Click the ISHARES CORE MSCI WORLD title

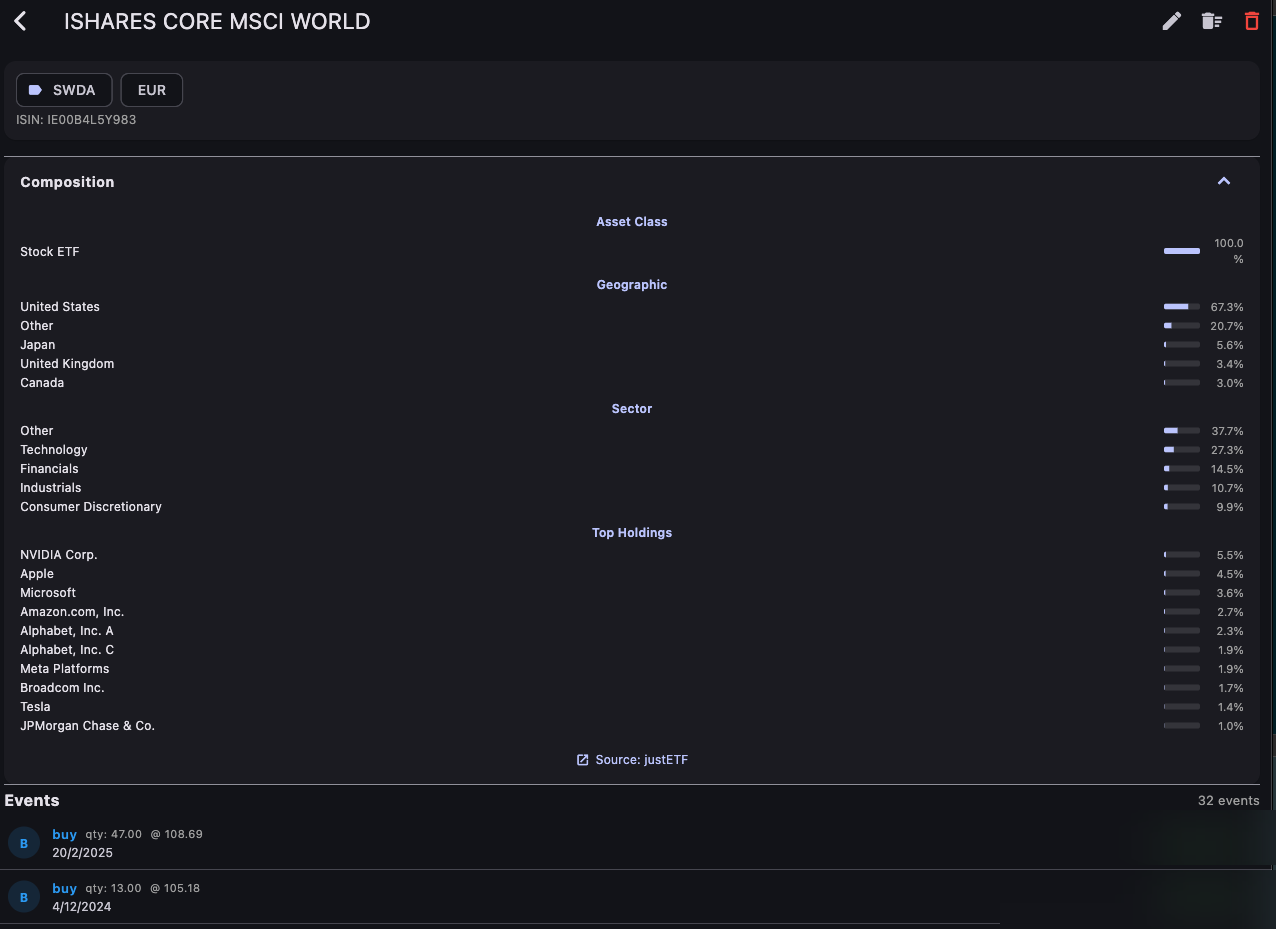217,21
